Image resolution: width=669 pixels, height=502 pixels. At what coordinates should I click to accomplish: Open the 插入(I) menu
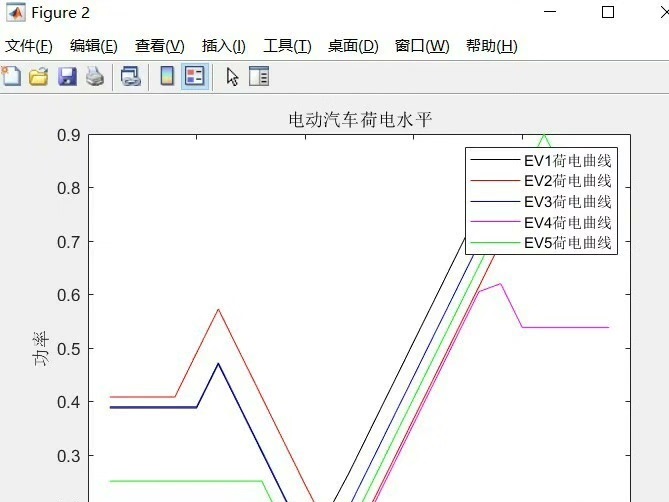pos(224,46)
